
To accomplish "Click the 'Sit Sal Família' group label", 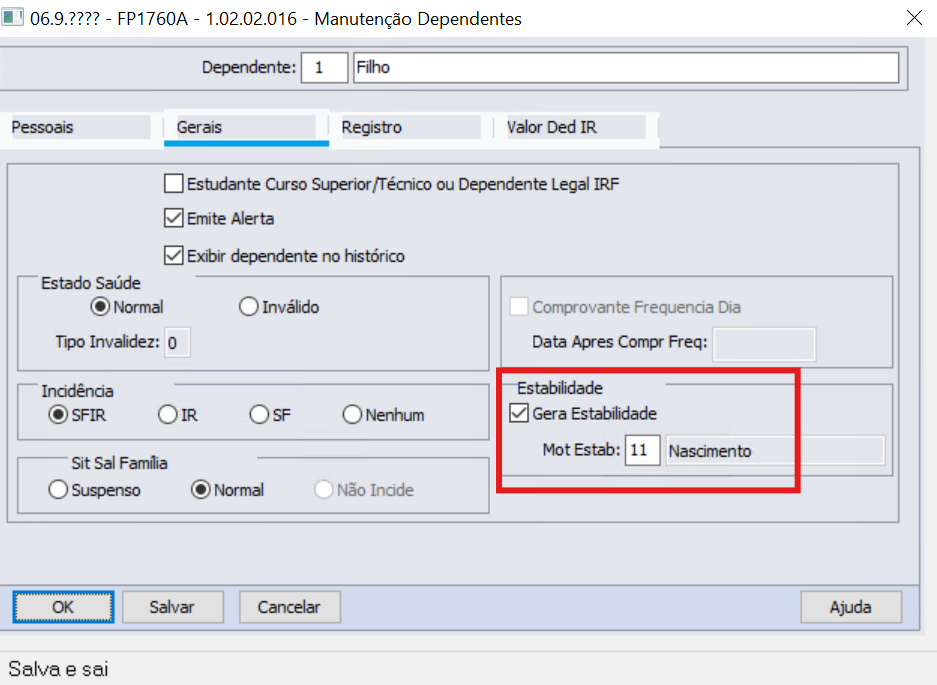I will 120,463.
